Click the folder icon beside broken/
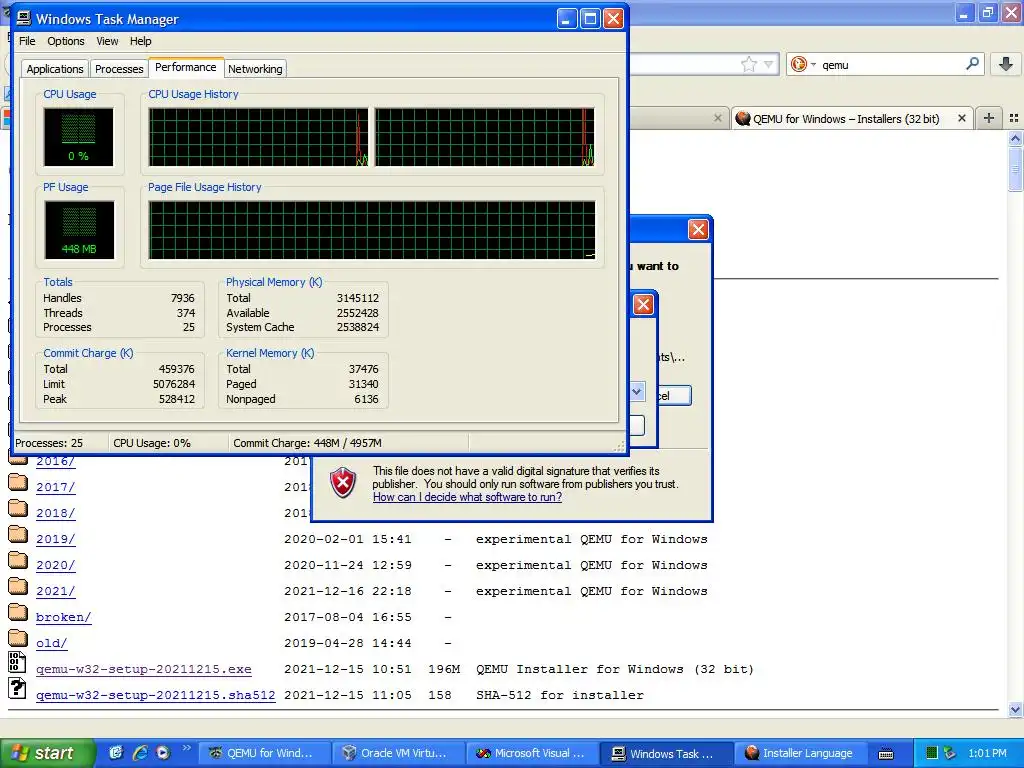 click(x=18, y=613)
